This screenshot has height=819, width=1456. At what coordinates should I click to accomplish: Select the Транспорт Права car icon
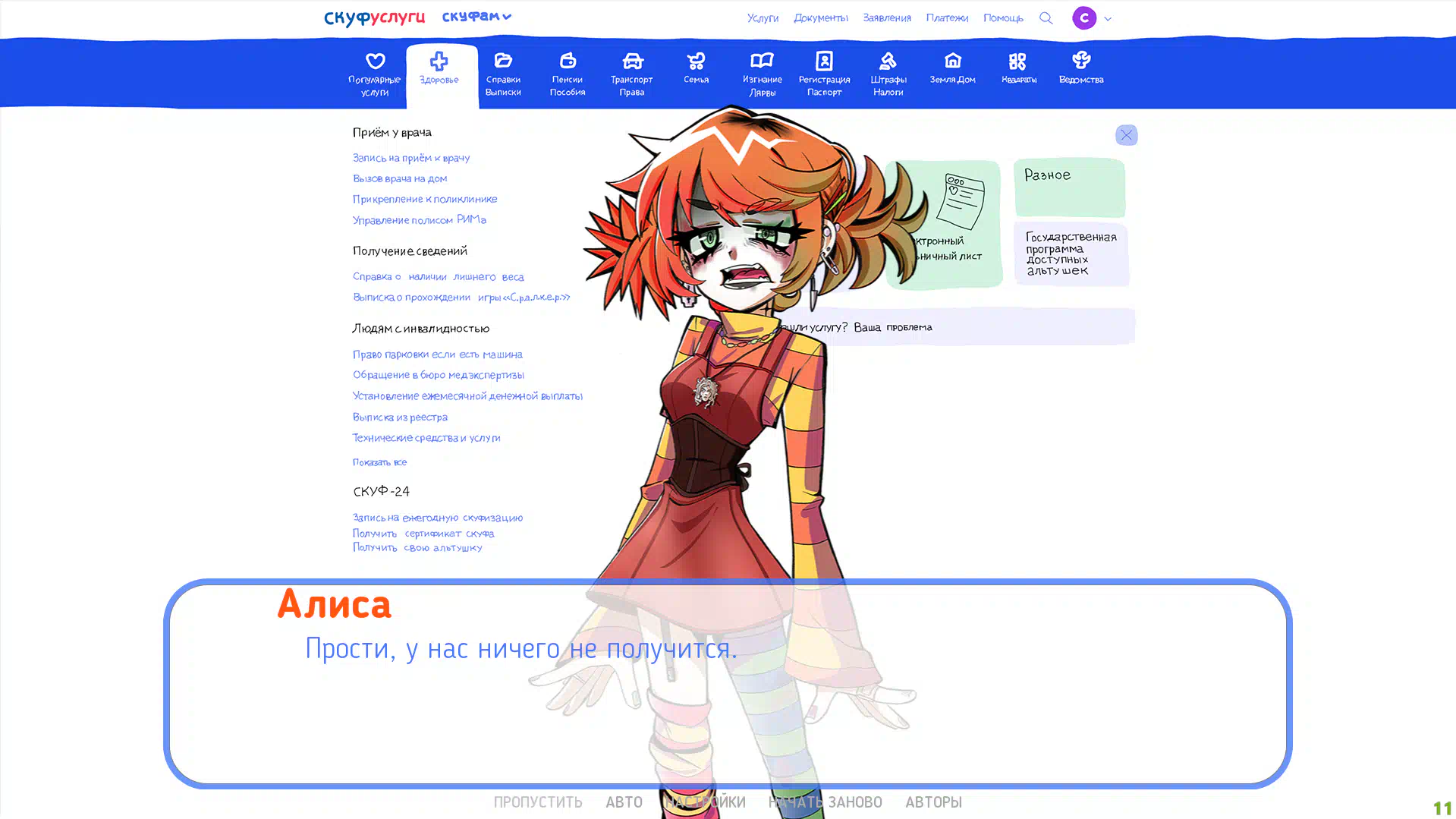[x=632, y=62]
